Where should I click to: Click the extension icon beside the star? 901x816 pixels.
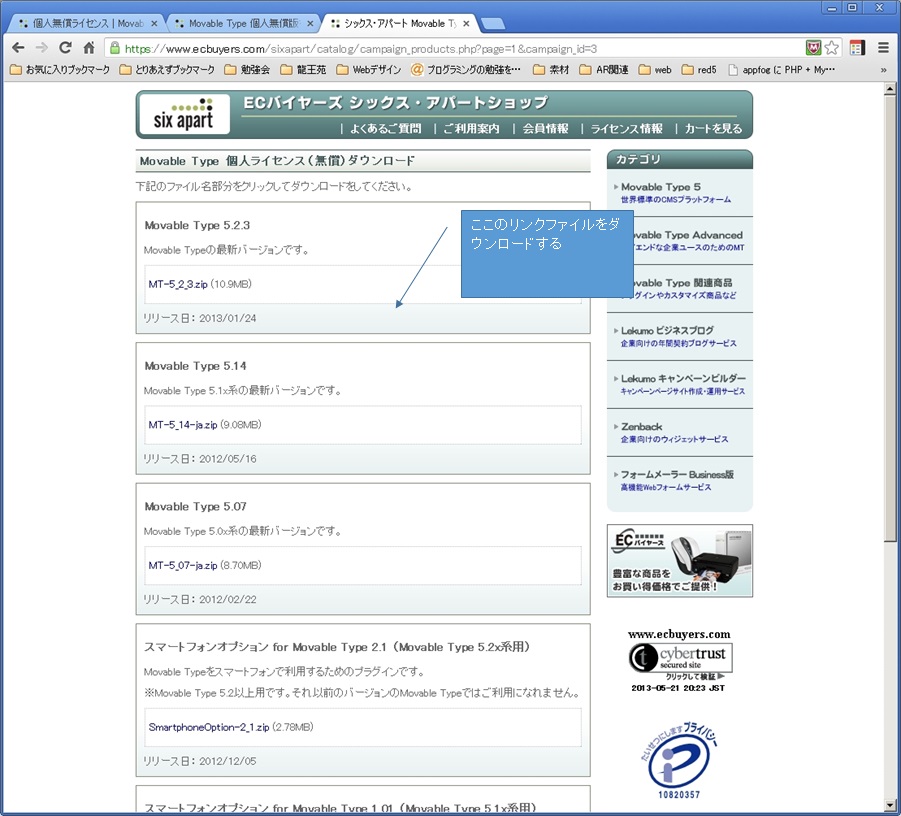857,48
